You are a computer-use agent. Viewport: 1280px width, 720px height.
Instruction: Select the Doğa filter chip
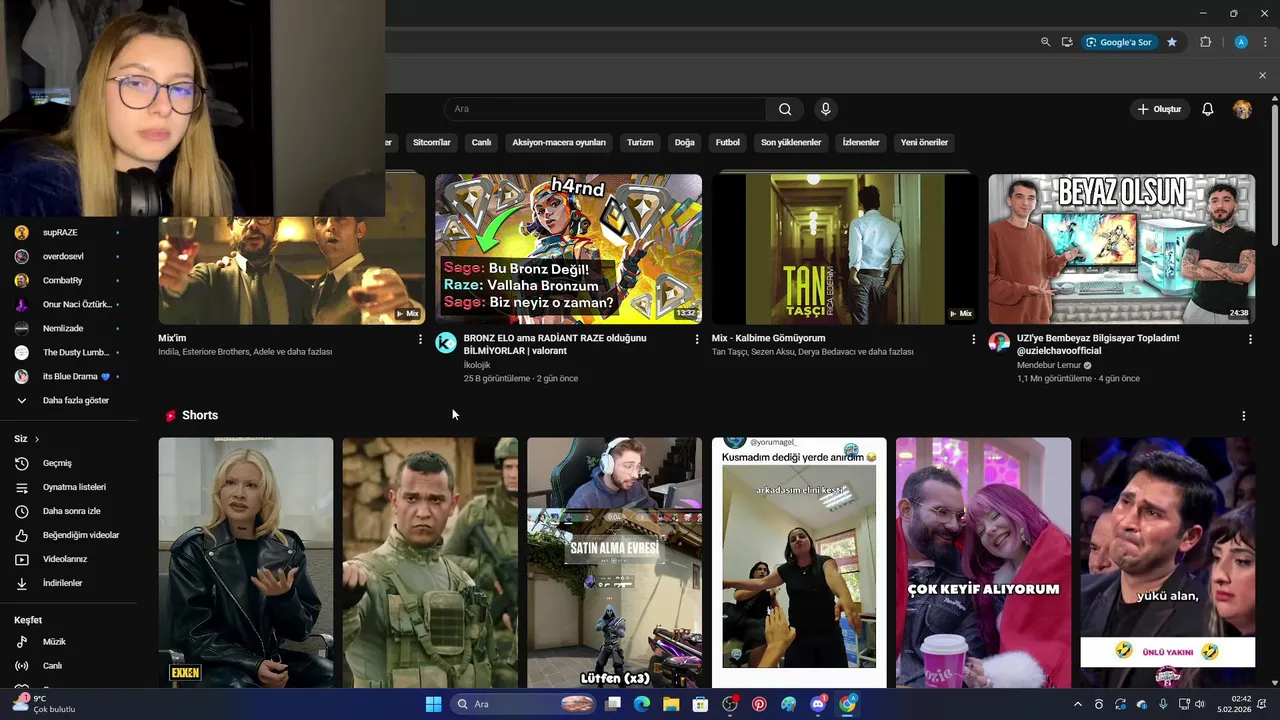pos(685,142)
